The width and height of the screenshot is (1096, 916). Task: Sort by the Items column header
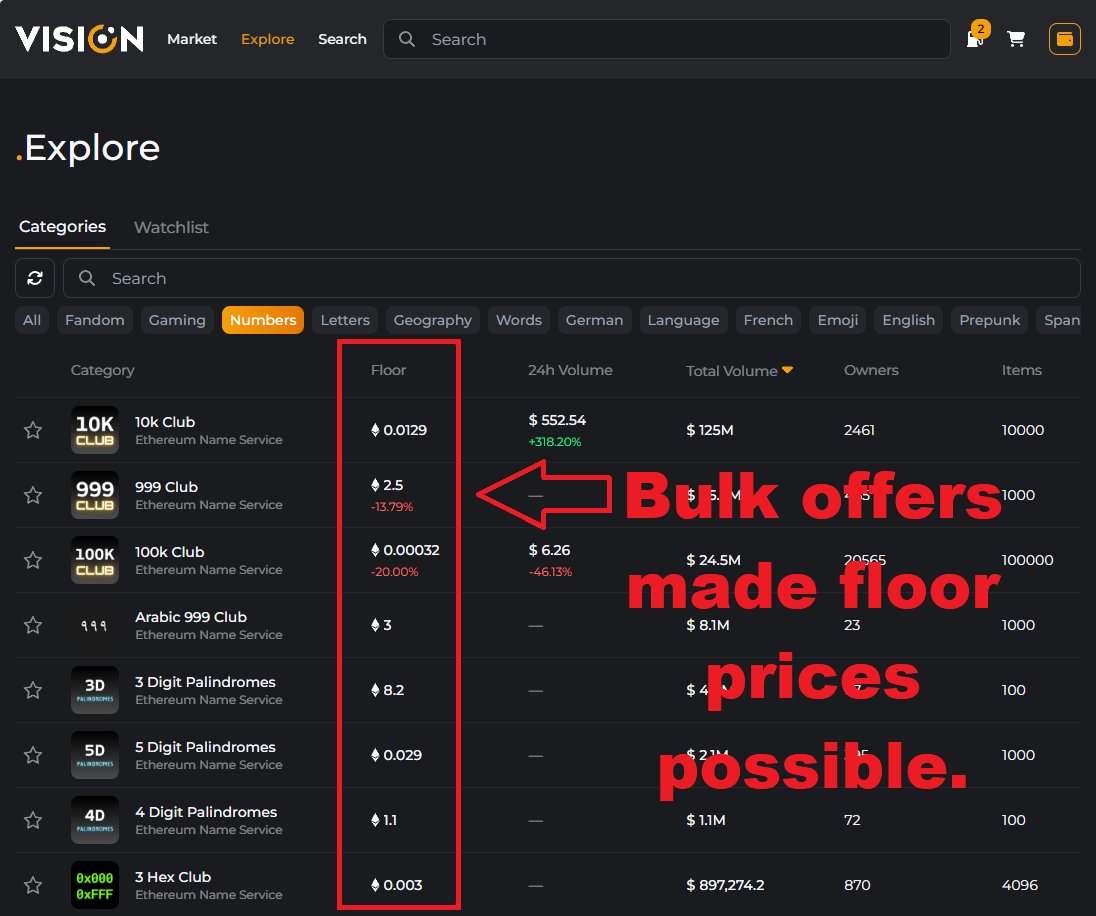tap(1021, 370)
